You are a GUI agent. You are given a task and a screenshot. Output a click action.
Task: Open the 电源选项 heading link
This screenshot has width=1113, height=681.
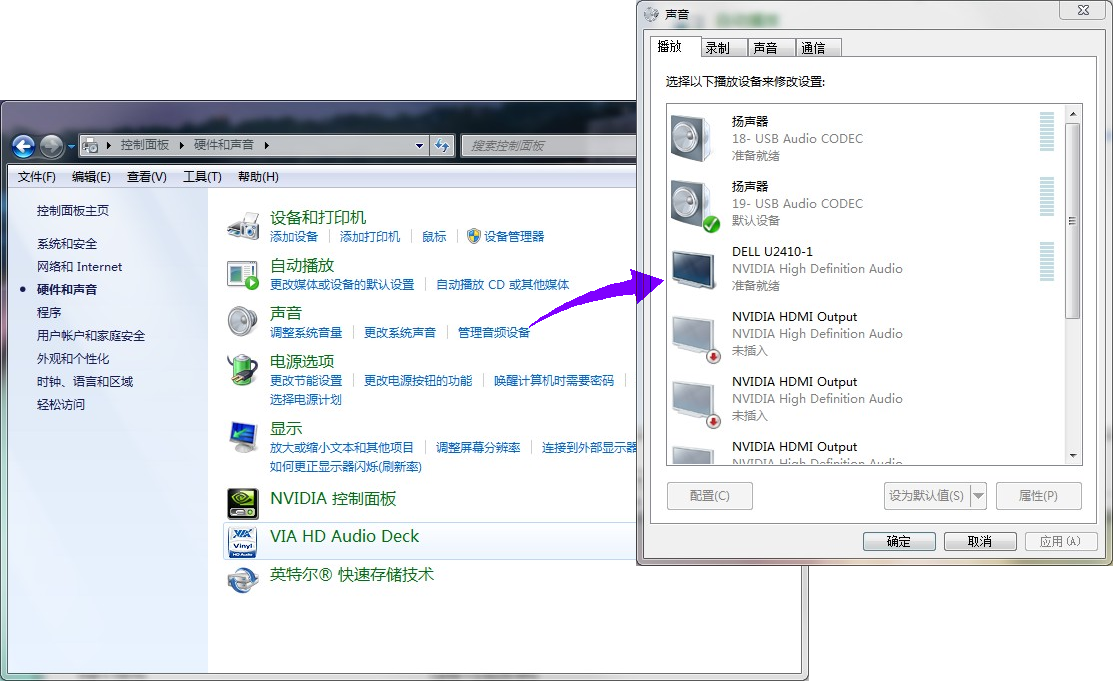pyautogui.click(x=302, y=361)
